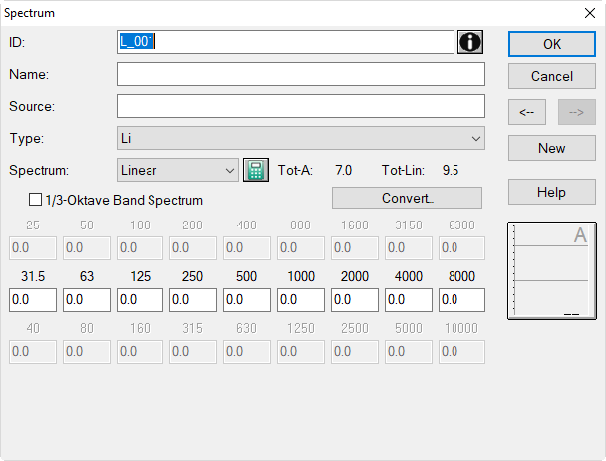
Task: Select the 125 Hz band value field
Action: (x=140, y=299)
